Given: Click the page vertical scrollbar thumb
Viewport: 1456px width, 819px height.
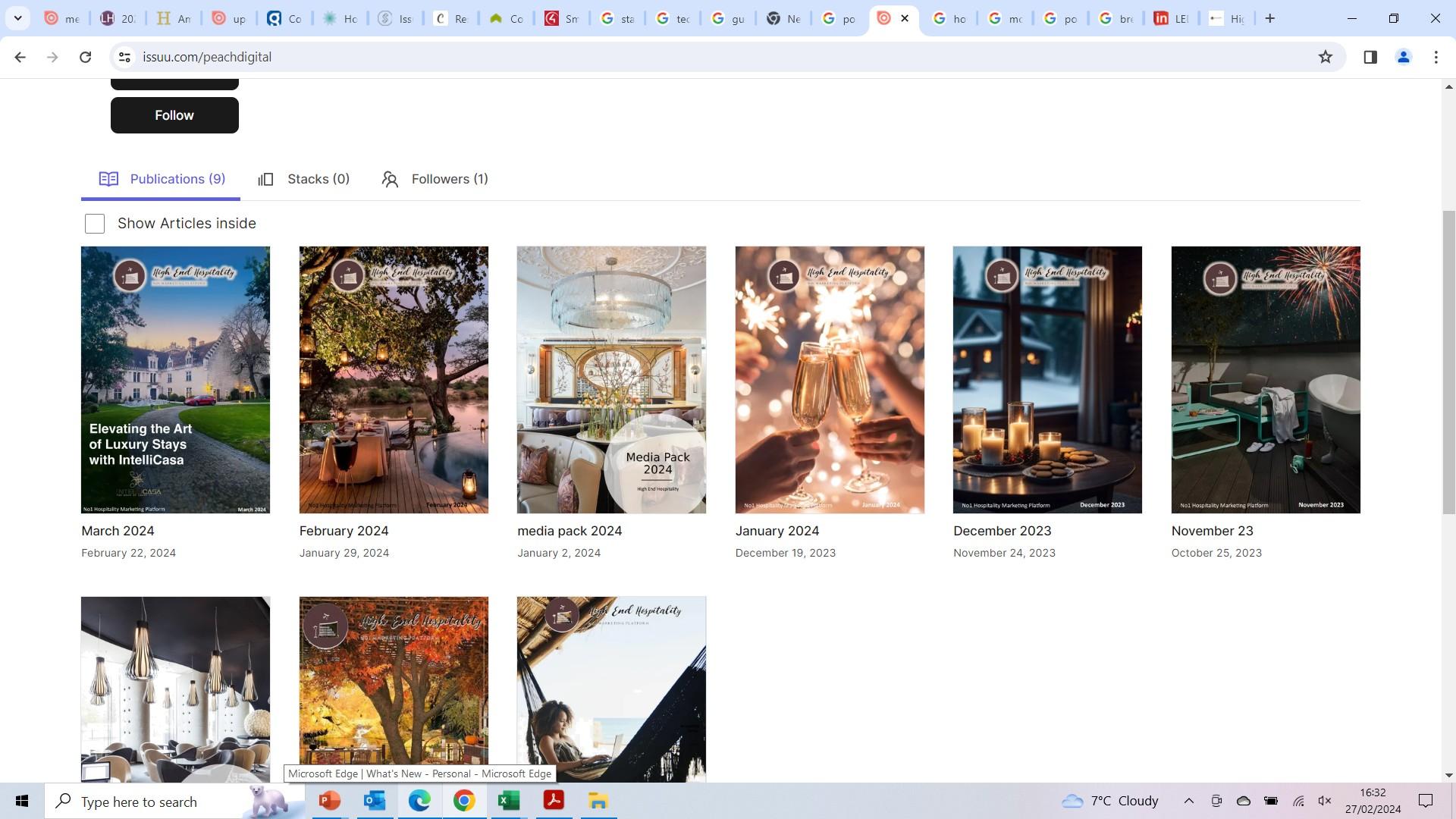Looking at the screenshot, I should 1448,362.
